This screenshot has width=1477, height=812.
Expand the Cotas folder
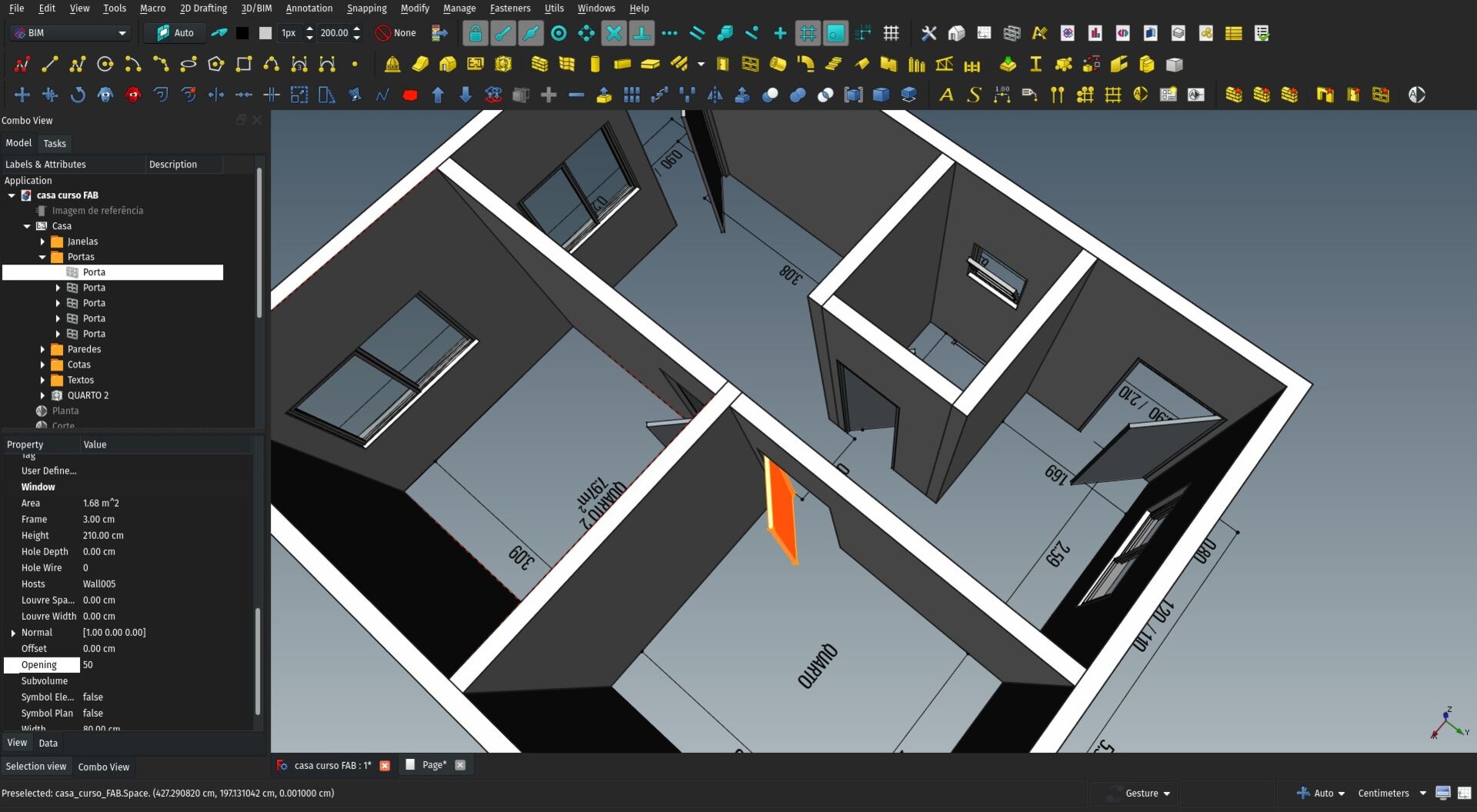click(42, 364)
